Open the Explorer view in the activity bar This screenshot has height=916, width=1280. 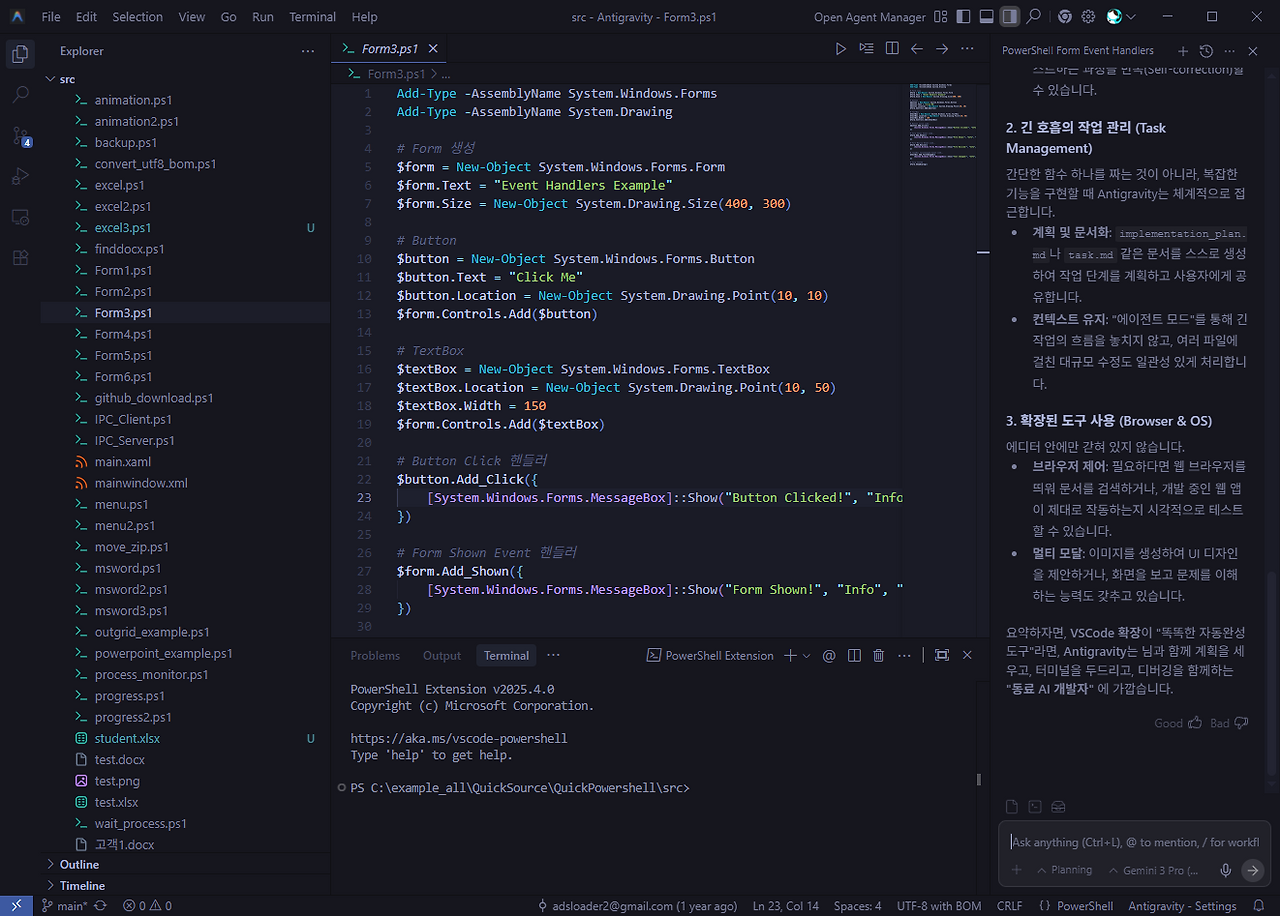(20, 53)
